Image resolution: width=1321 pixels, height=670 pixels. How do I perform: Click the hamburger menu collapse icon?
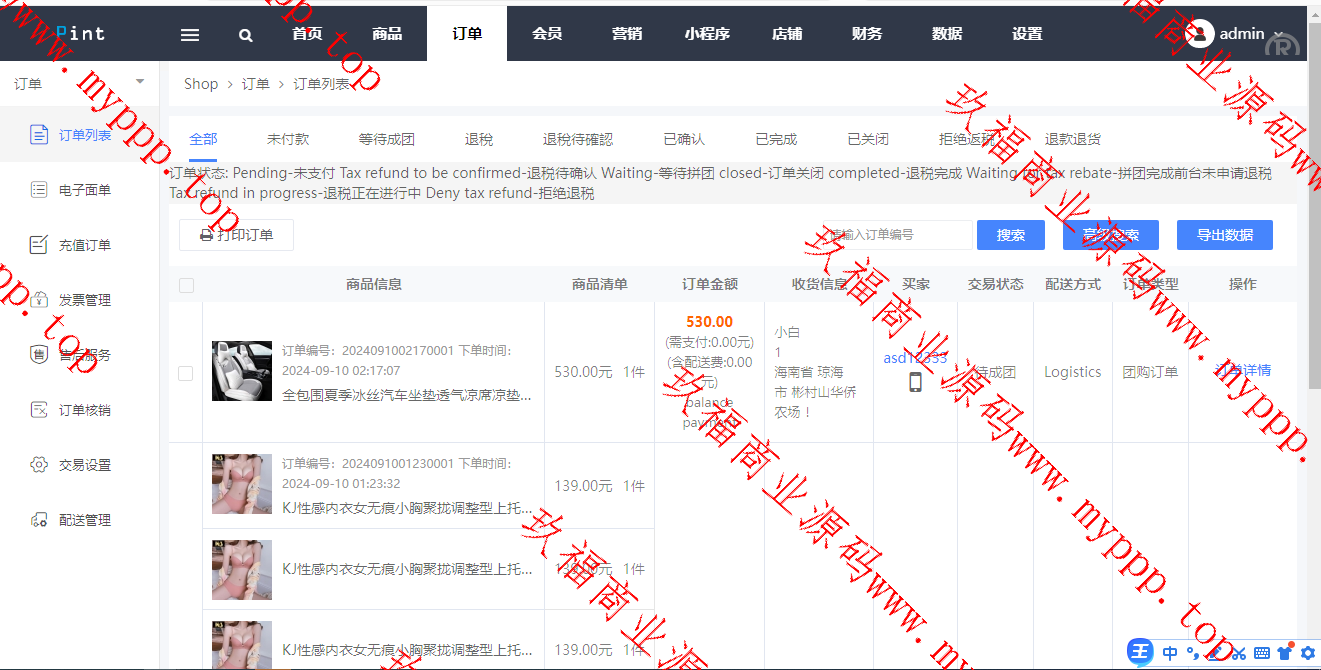click(190, 34)
